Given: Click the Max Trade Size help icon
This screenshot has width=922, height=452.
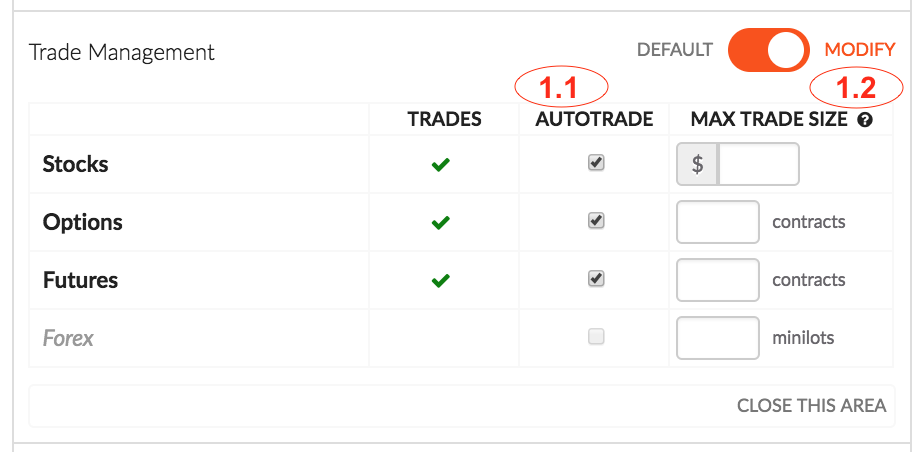Looking at the screenshot, I should (x=865, y=120).
